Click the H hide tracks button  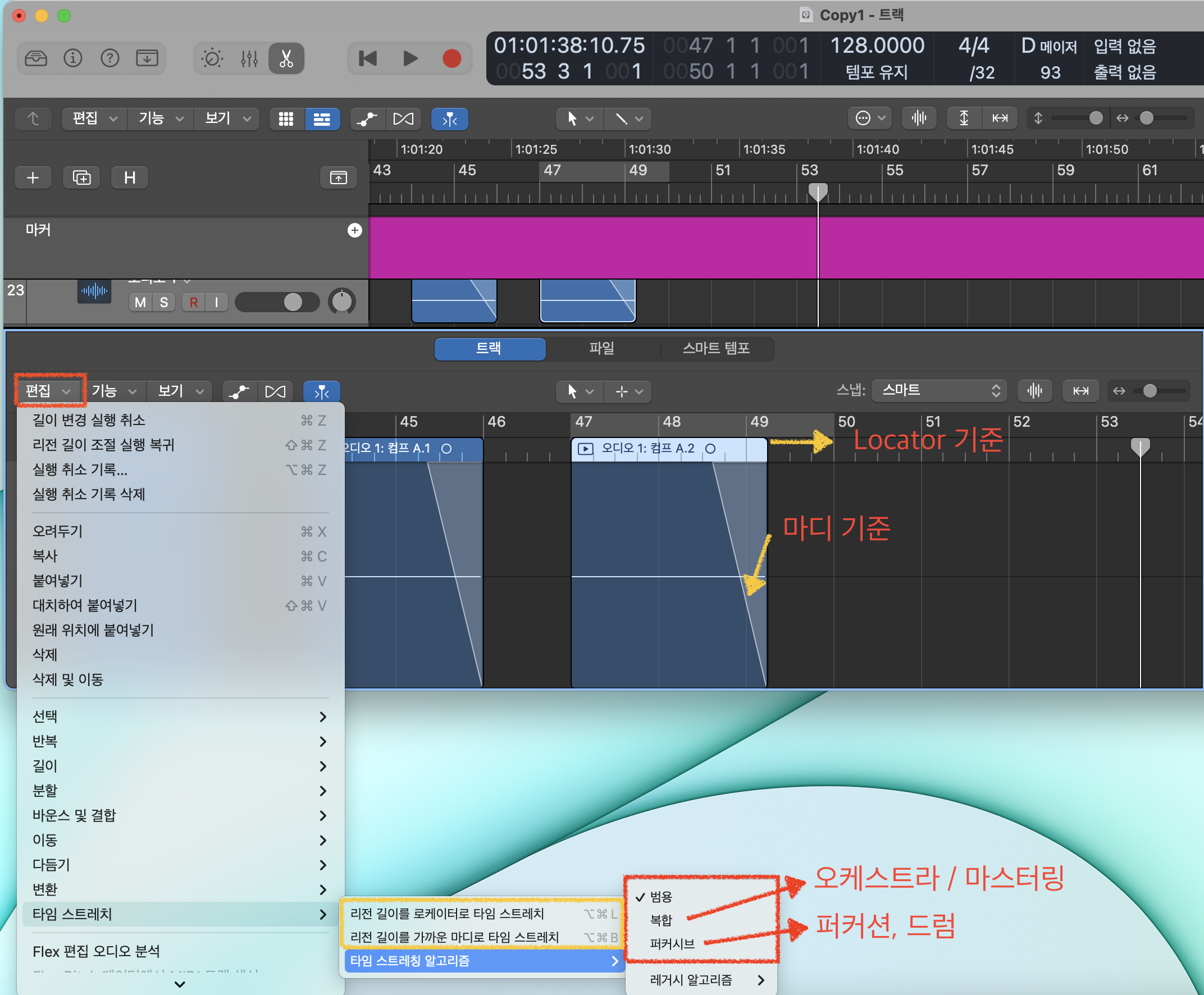tap(130, 177)
